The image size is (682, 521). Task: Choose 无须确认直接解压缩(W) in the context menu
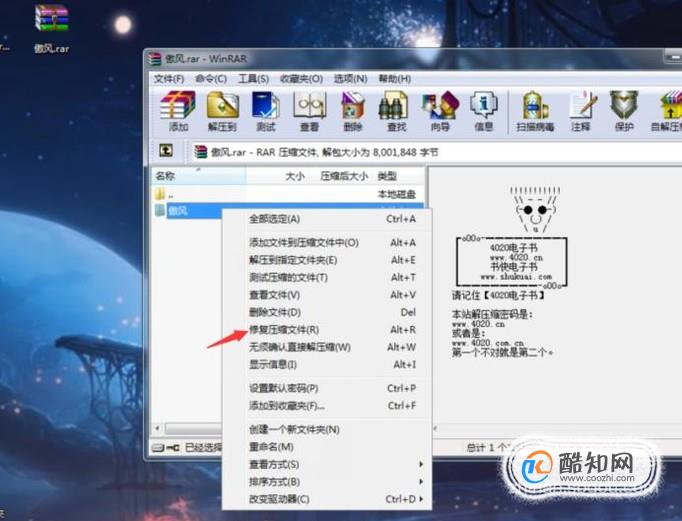click(327, 347)
